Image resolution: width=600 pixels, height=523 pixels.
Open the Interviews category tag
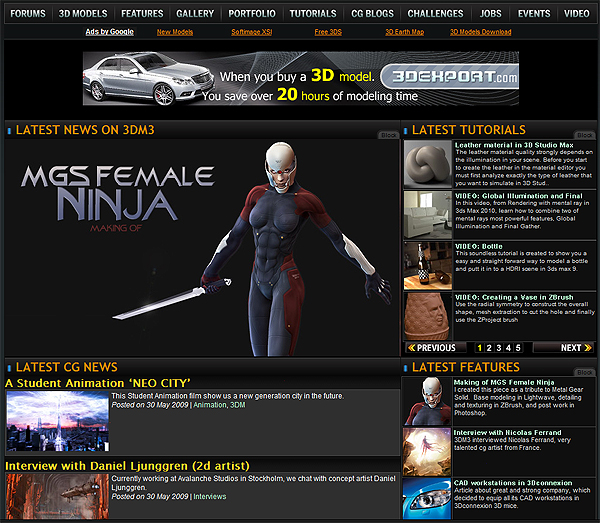pos(210,496)
